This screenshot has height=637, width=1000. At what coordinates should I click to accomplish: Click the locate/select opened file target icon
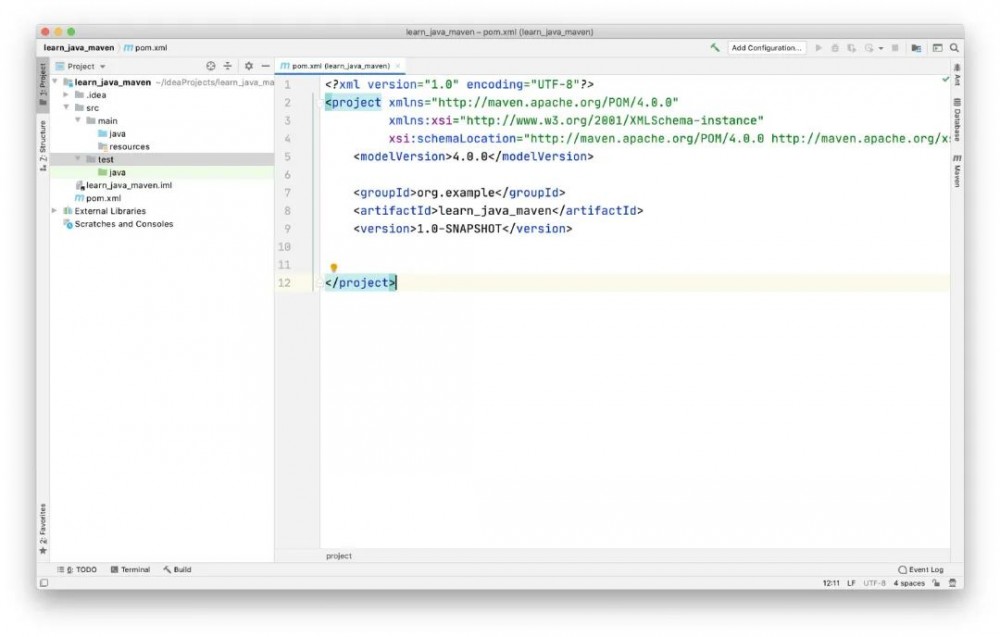pos(211,66)
